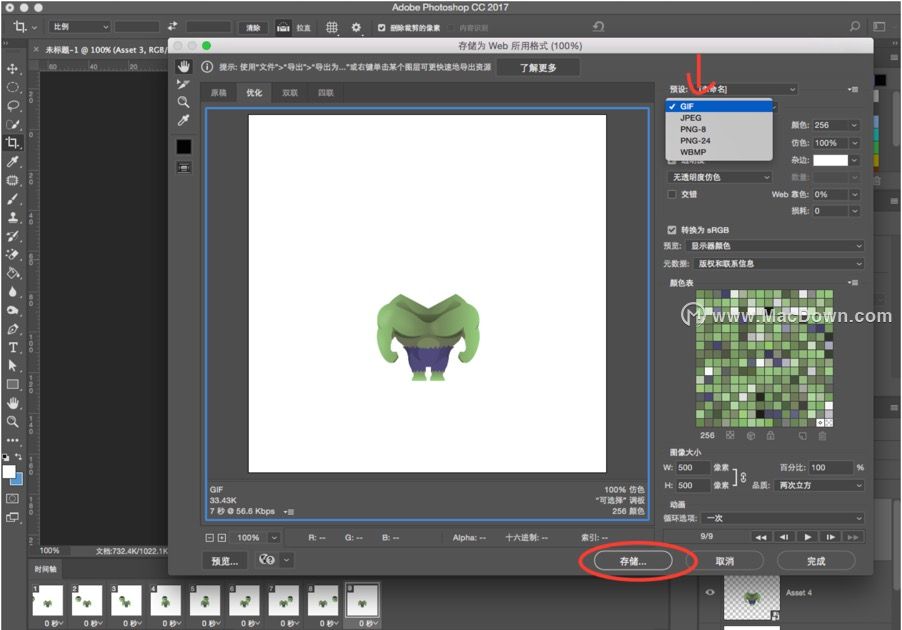Select frame 1 thumbnail in the timeline
The image size is (902, 630).
point(48,601)
